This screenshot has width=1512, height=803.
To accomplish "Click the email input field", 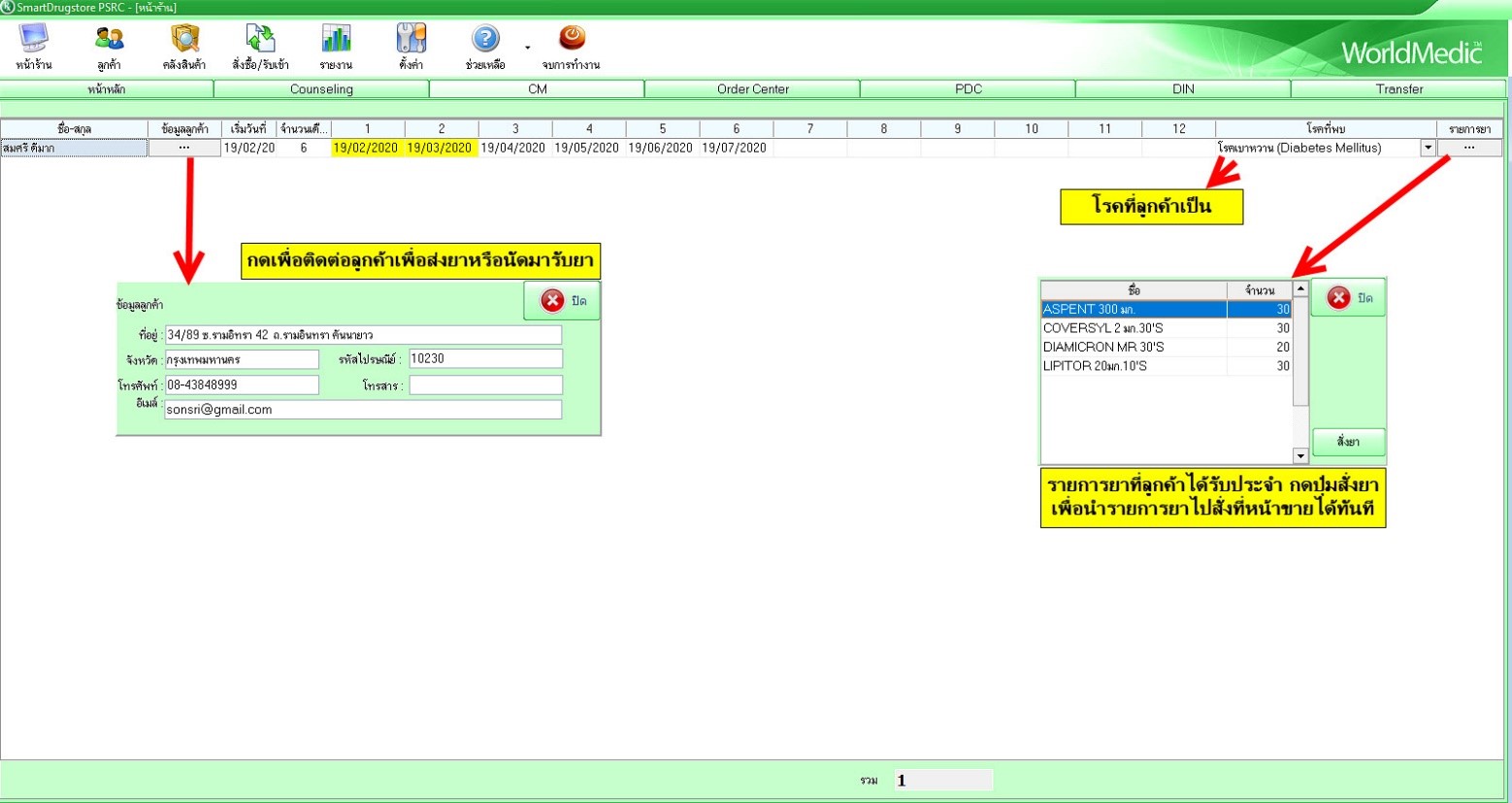I will point(363,410).
